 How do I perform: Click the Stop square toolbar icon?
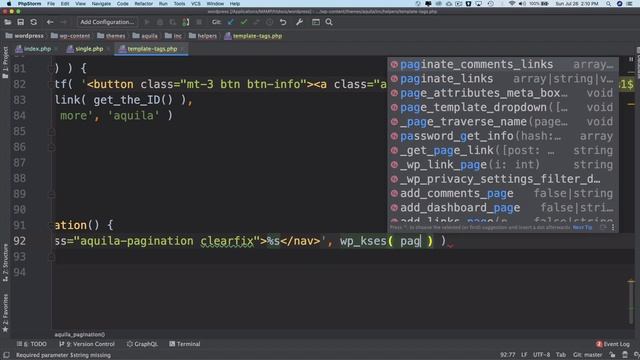pyautogui.click(x=199, y=22)
